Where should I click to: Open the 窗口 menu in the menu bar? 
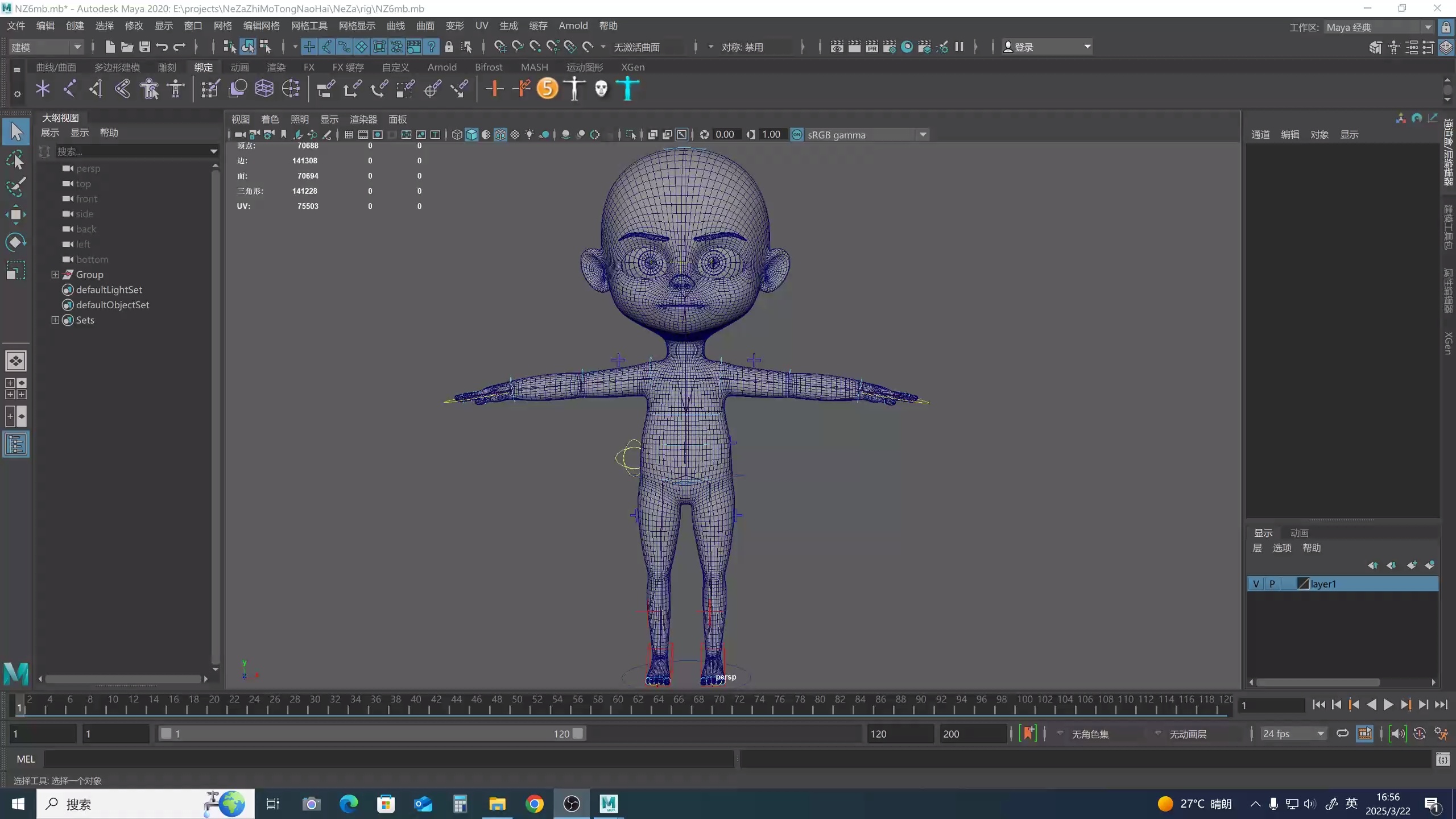[x=192, y=26]
